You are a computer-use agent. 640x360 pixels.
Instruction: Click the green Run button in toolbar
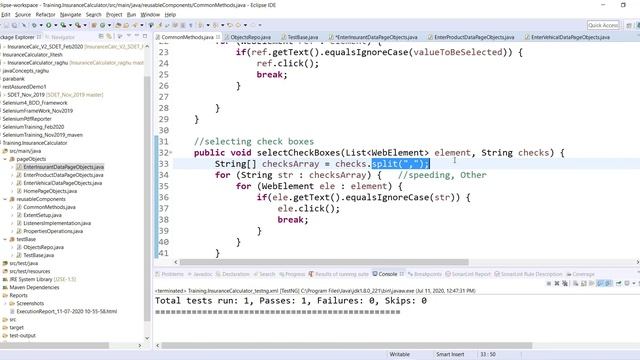[49, 25]
